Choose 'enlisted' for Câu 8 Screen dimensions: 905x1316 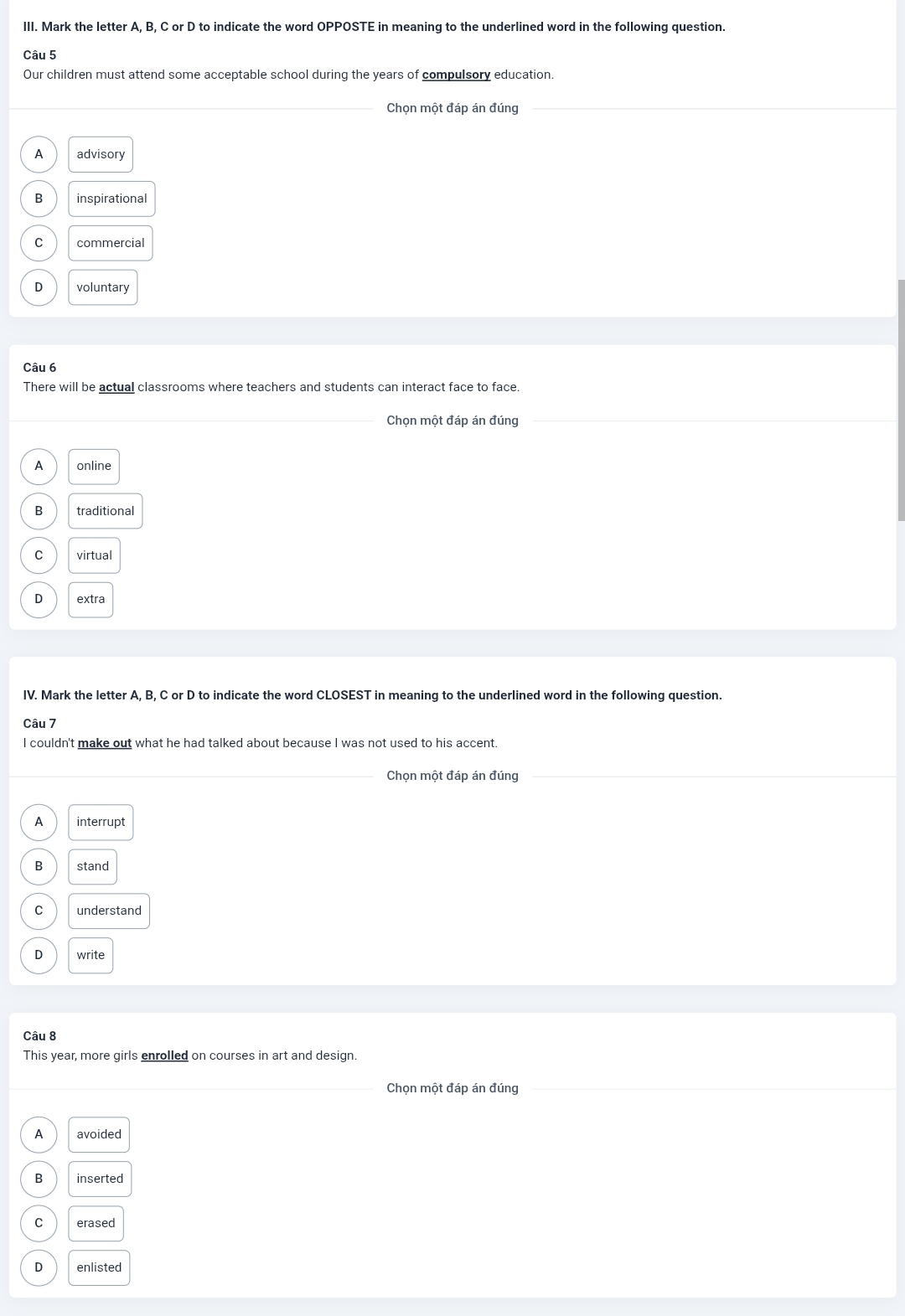click(x=99, y=1267)
